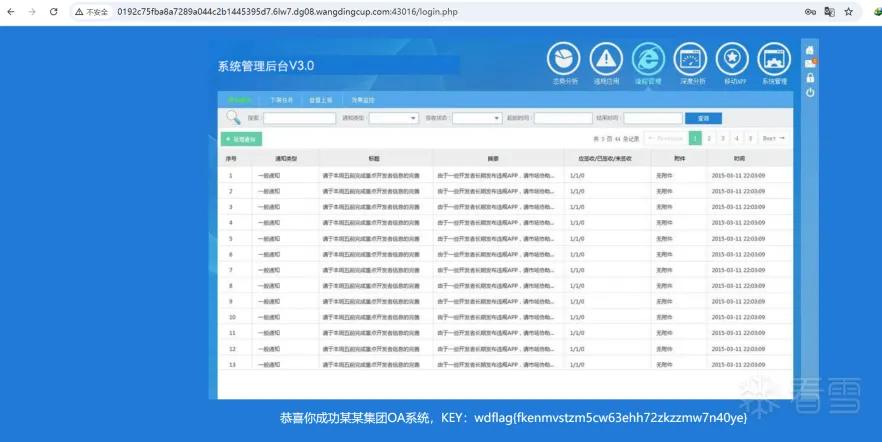Click Next in the pagination
Screen dimensions: 882x442
(774, 138)
